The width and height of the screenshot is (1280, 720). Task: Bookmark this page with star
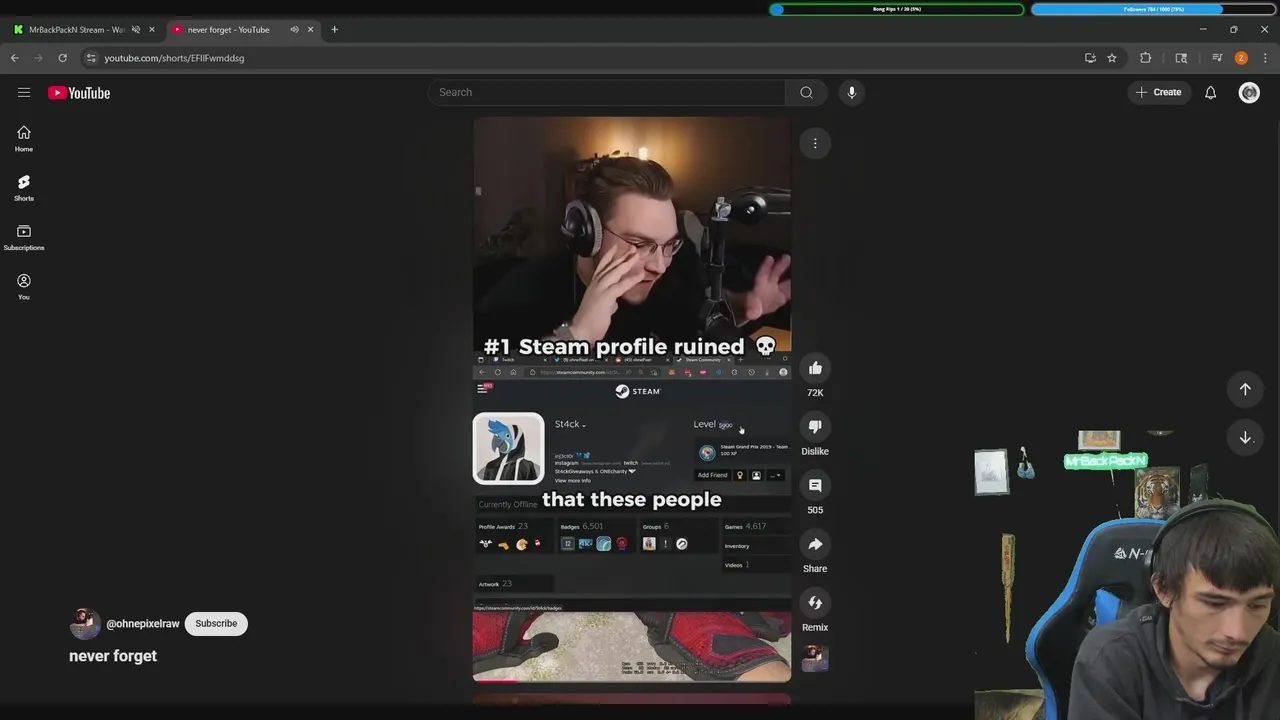coord(1111,58)
